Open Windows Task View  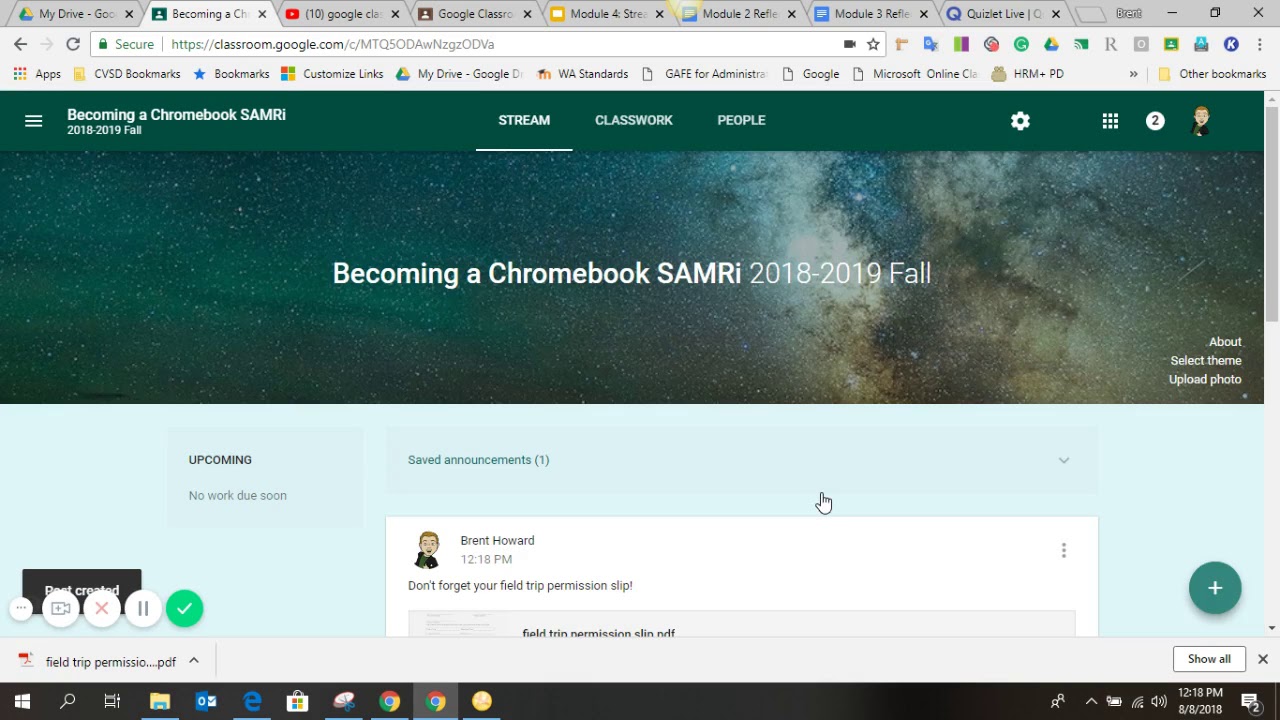[x=112, y=702]
